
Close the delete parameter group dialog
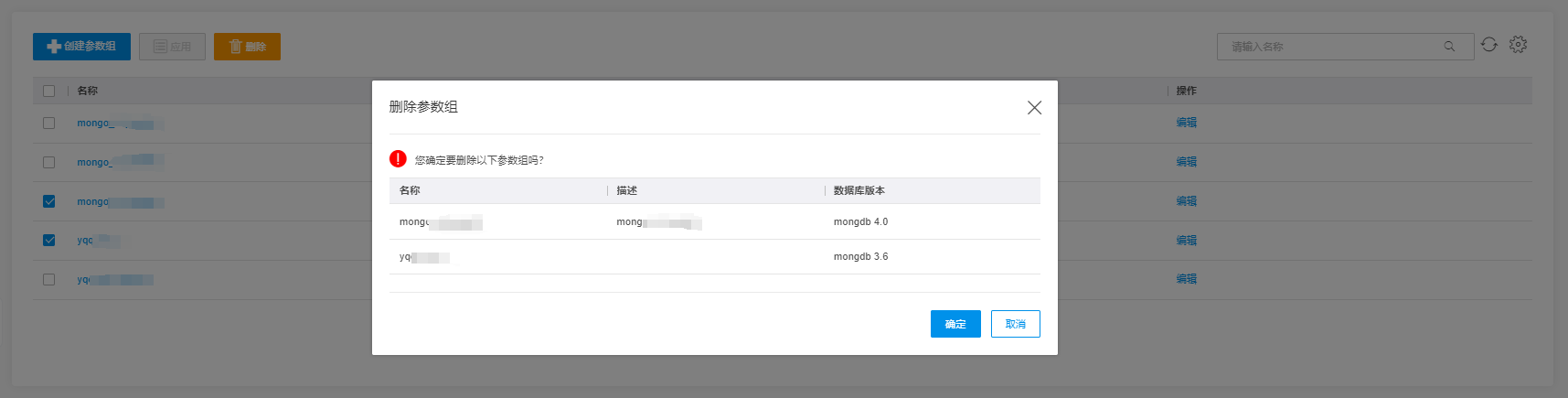pyautogui.click(x=1034, y=108)
